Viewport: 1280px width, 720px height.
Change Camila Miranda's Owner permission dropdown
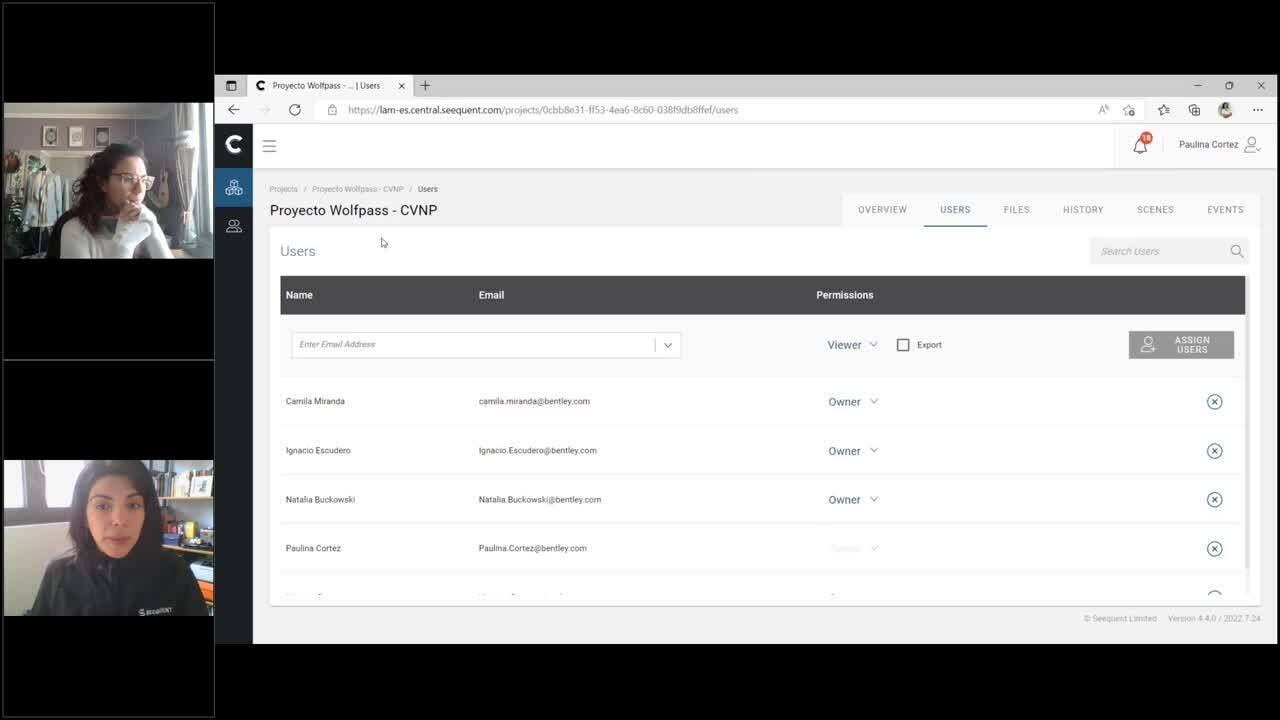coord(852,402)
